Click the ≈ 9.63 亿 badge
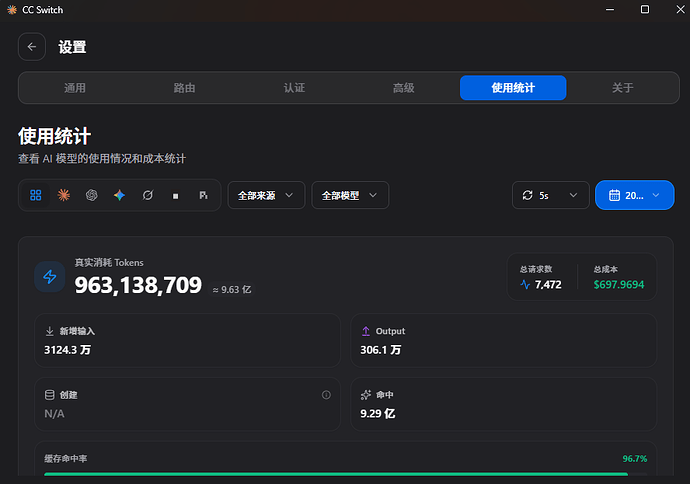The width and height of the screenshot is (690, 484). pos(232,290)
